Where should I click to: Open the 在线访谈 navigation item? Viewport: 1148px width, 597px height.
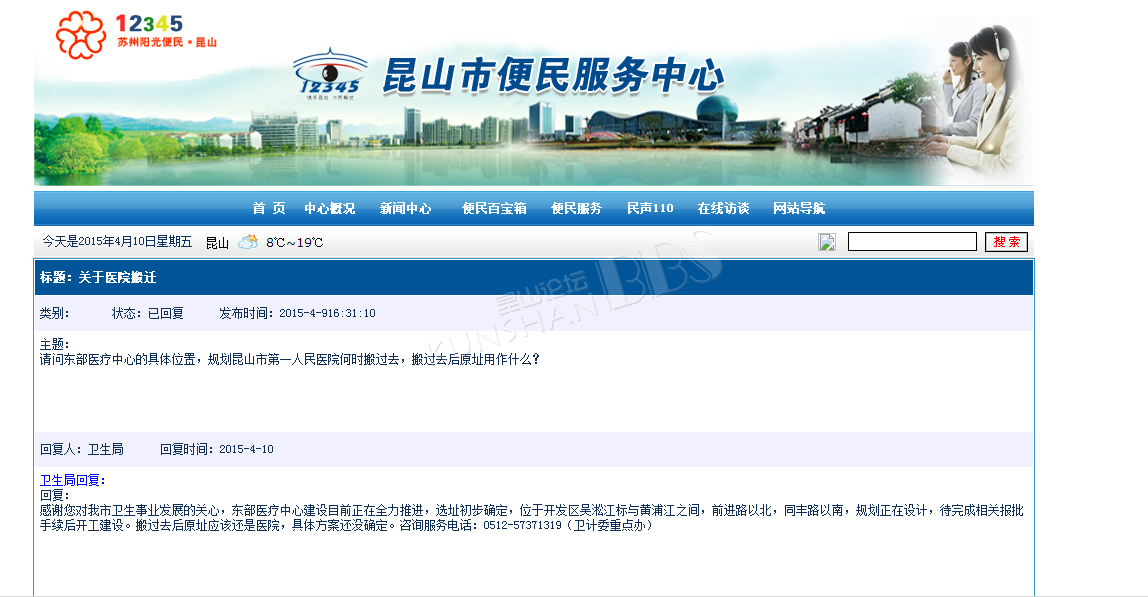pos(723,209)
